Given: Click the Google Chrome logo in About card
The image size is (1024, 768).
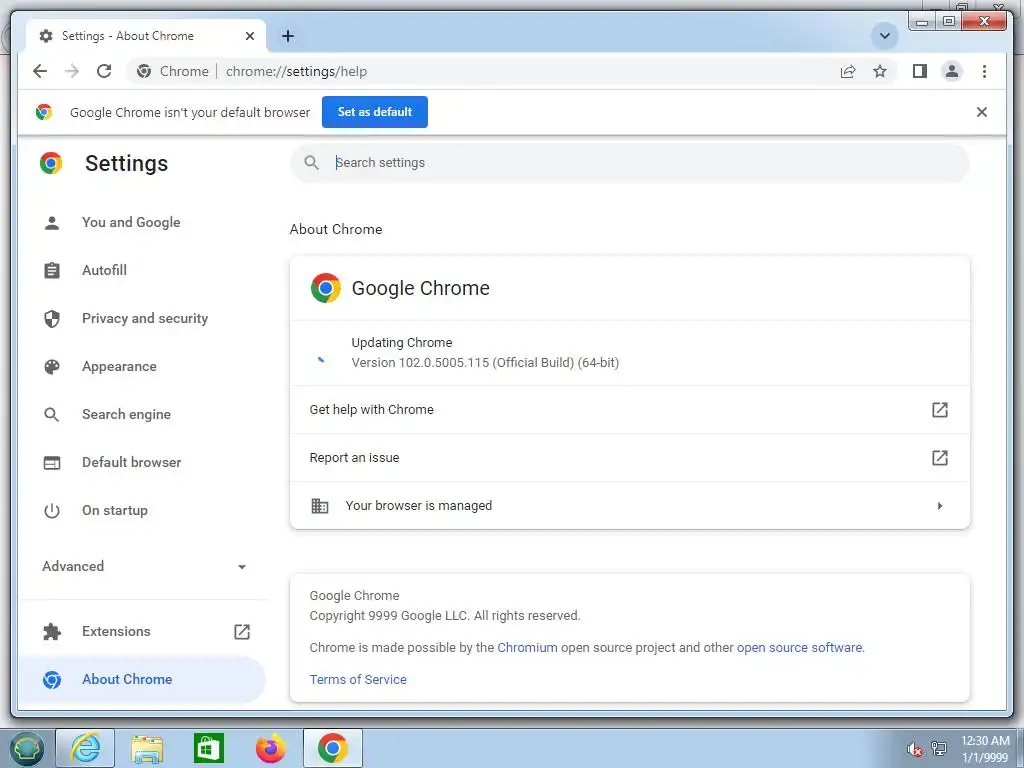Looking at the screenshot, I should pos(325,288).
